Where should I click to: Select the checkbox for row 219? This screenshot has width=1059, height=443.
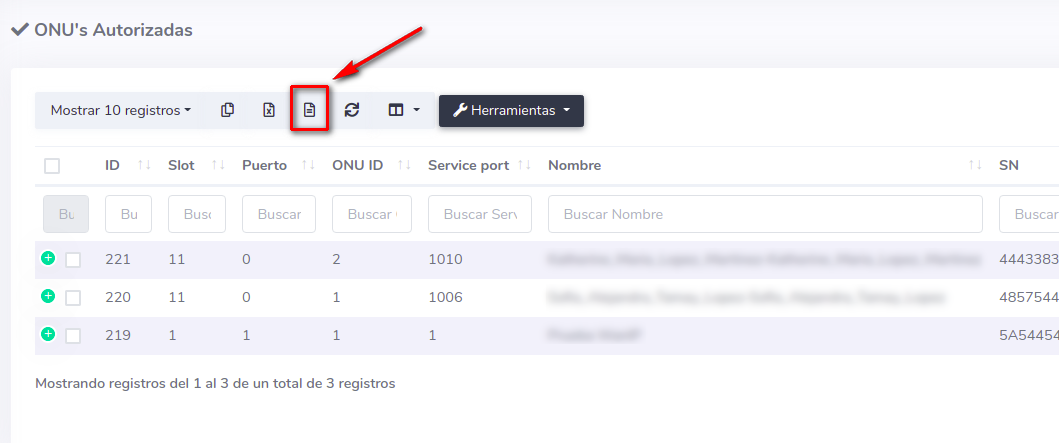click(x=73, y=336)
